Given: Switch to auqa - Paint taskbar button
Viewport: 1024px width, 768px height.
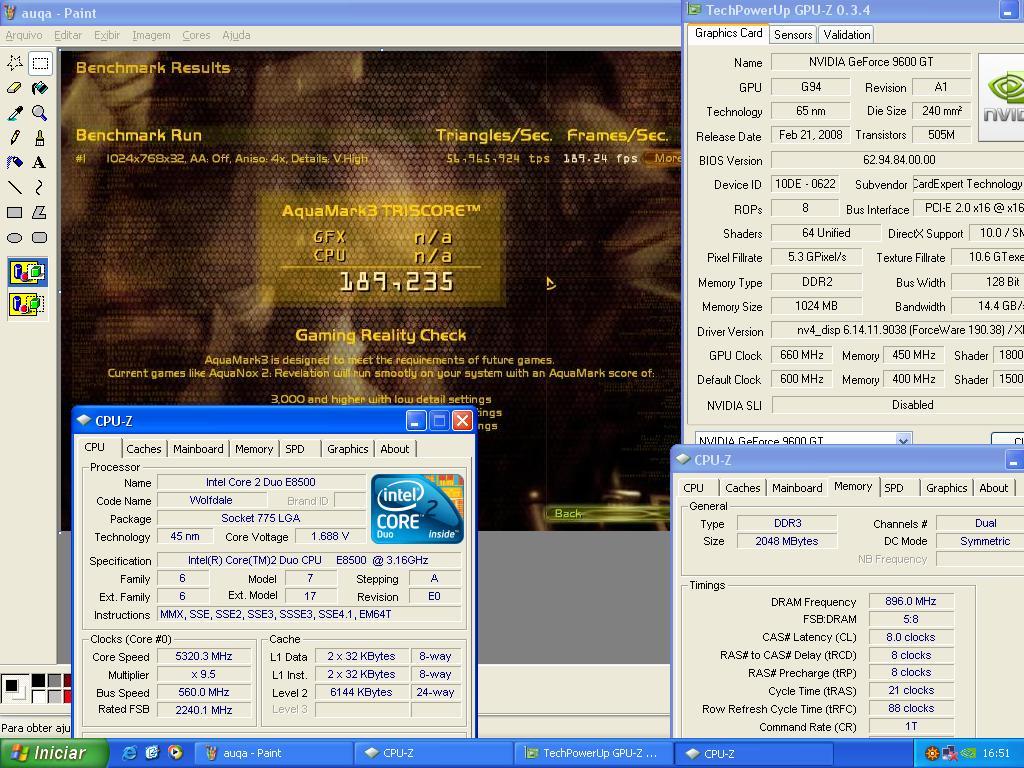Looking at the screenshot, I should pyautogui.click(x=272, y=753).
